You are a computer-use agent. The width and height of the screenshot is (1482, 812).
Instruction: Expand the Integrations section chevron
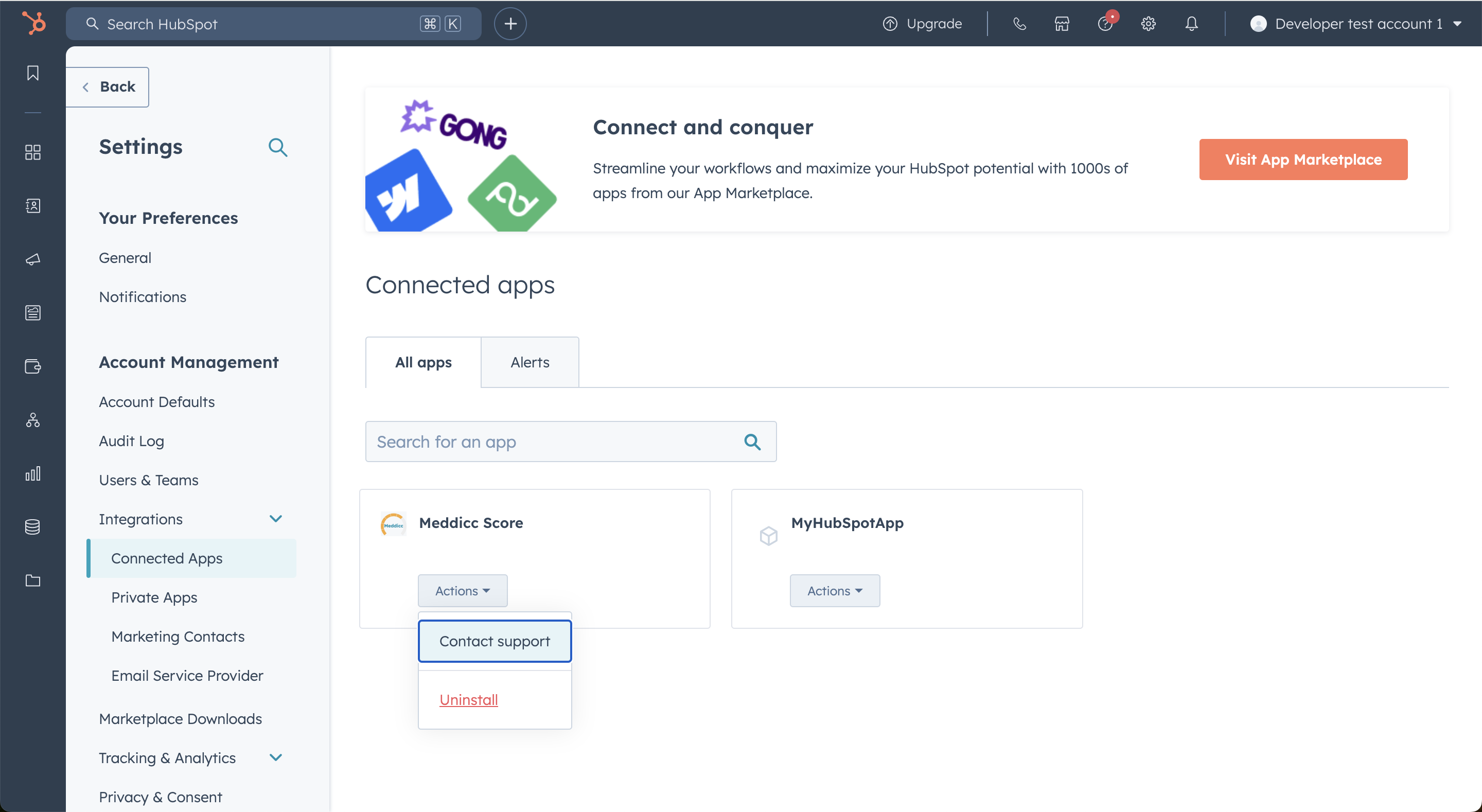pos(276,519)
